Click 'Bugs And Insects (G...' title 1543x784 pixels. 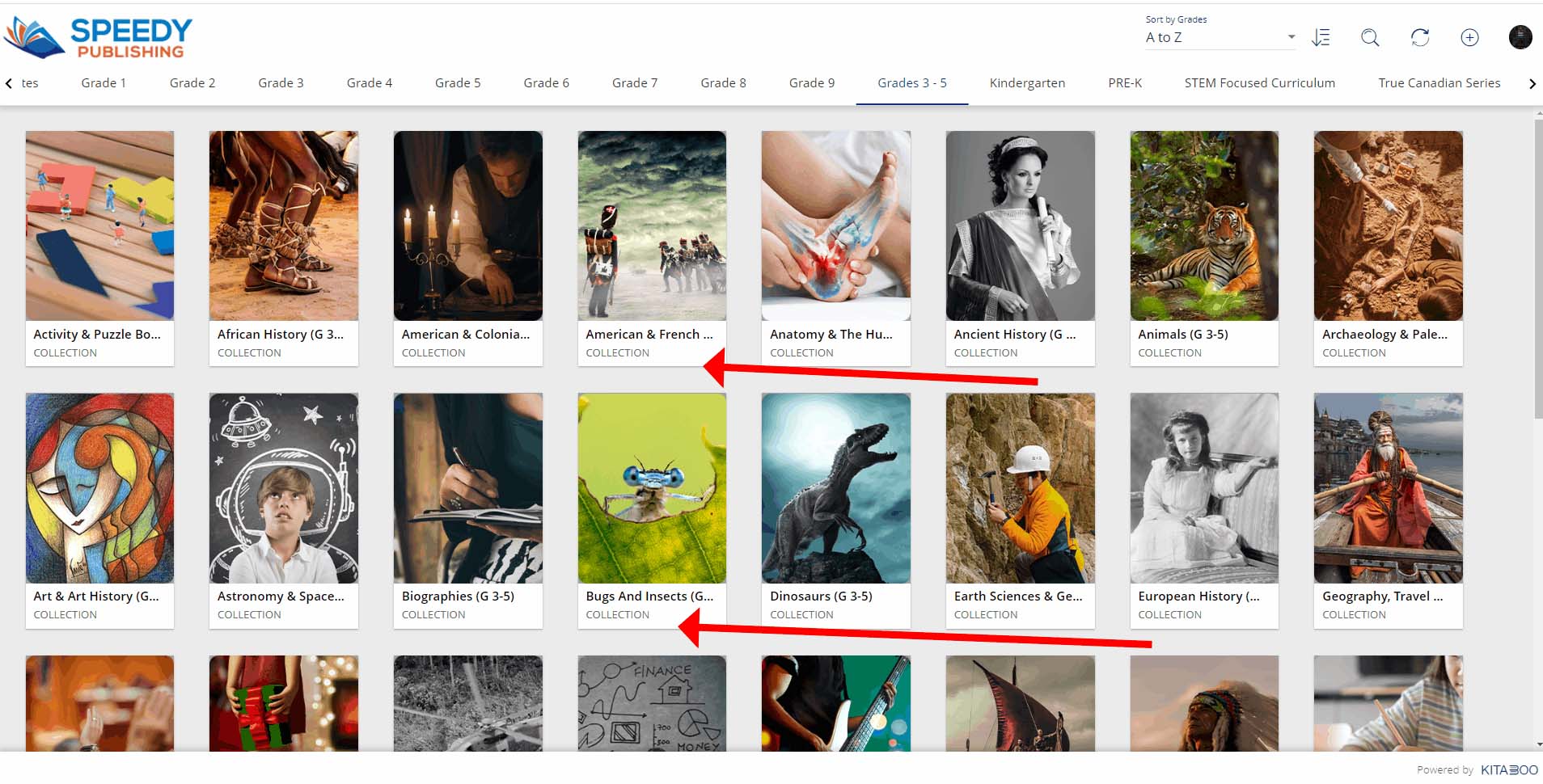tap(649, 596)
